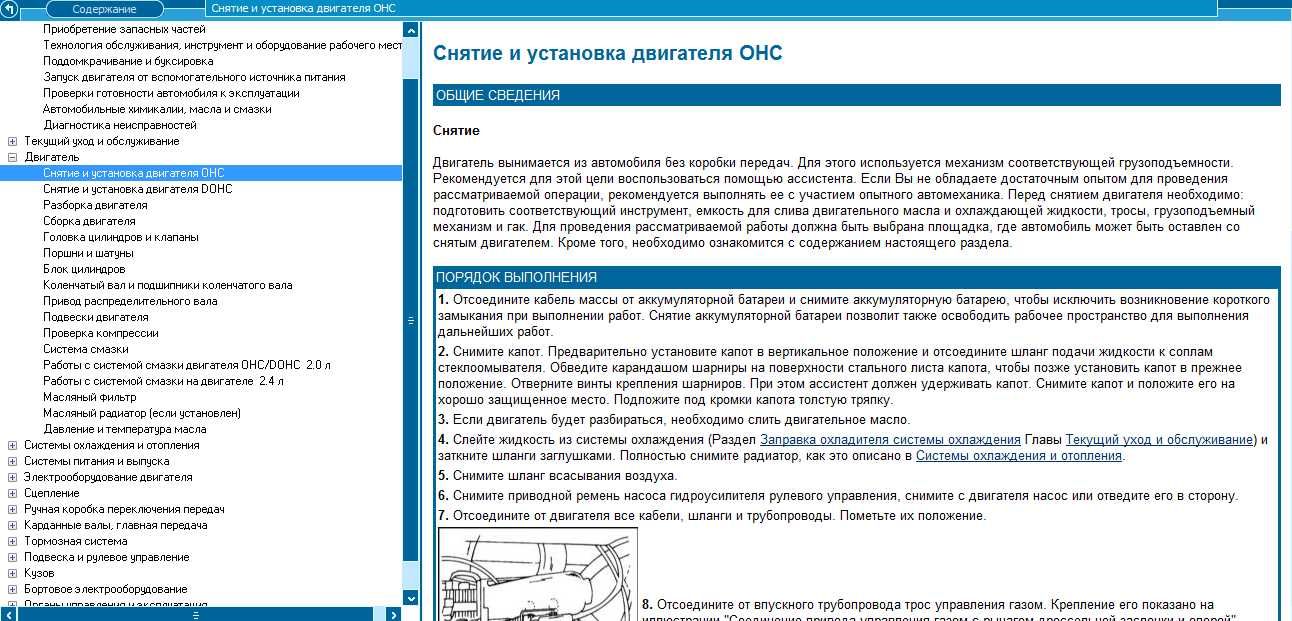Screen dimensions: 1292x621
Task: Follow link Текущий уход и обслуживание
Action: [x=1159, y=440]
